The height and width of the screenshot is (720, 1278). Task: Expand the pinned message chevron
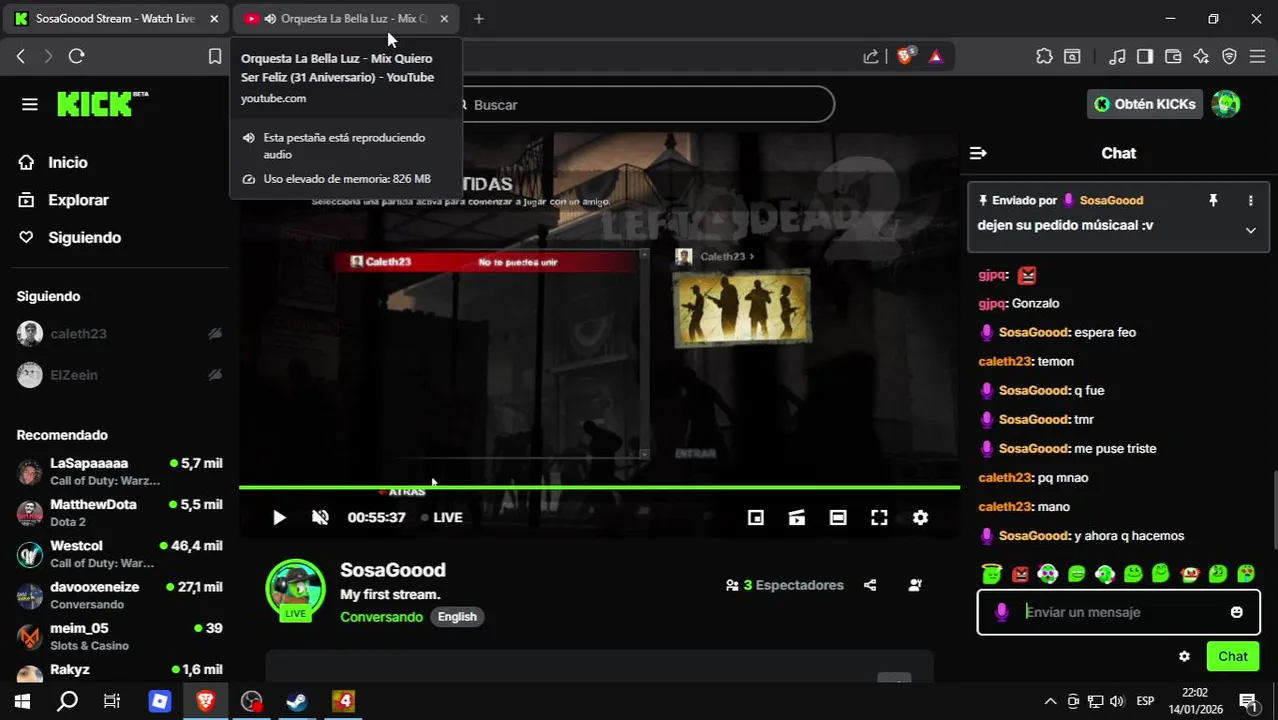tap(1250, 230)
